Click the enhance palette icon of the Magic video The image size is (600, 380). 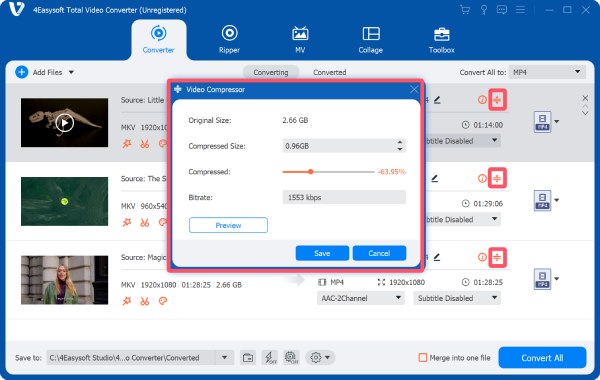[163, 301]
